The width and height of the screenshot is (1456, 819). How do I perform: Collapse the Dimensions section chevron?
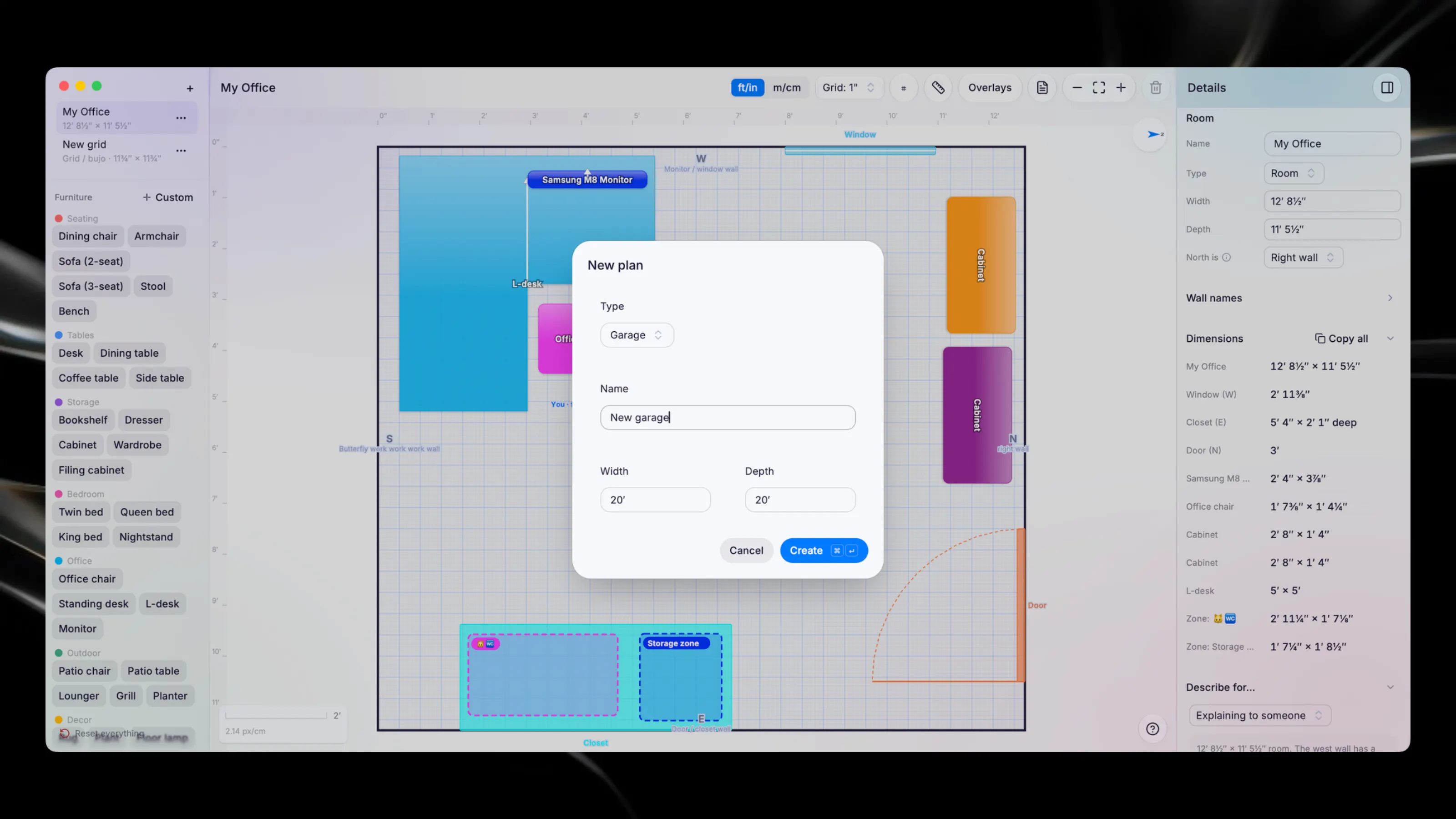tap(1390, 339)
